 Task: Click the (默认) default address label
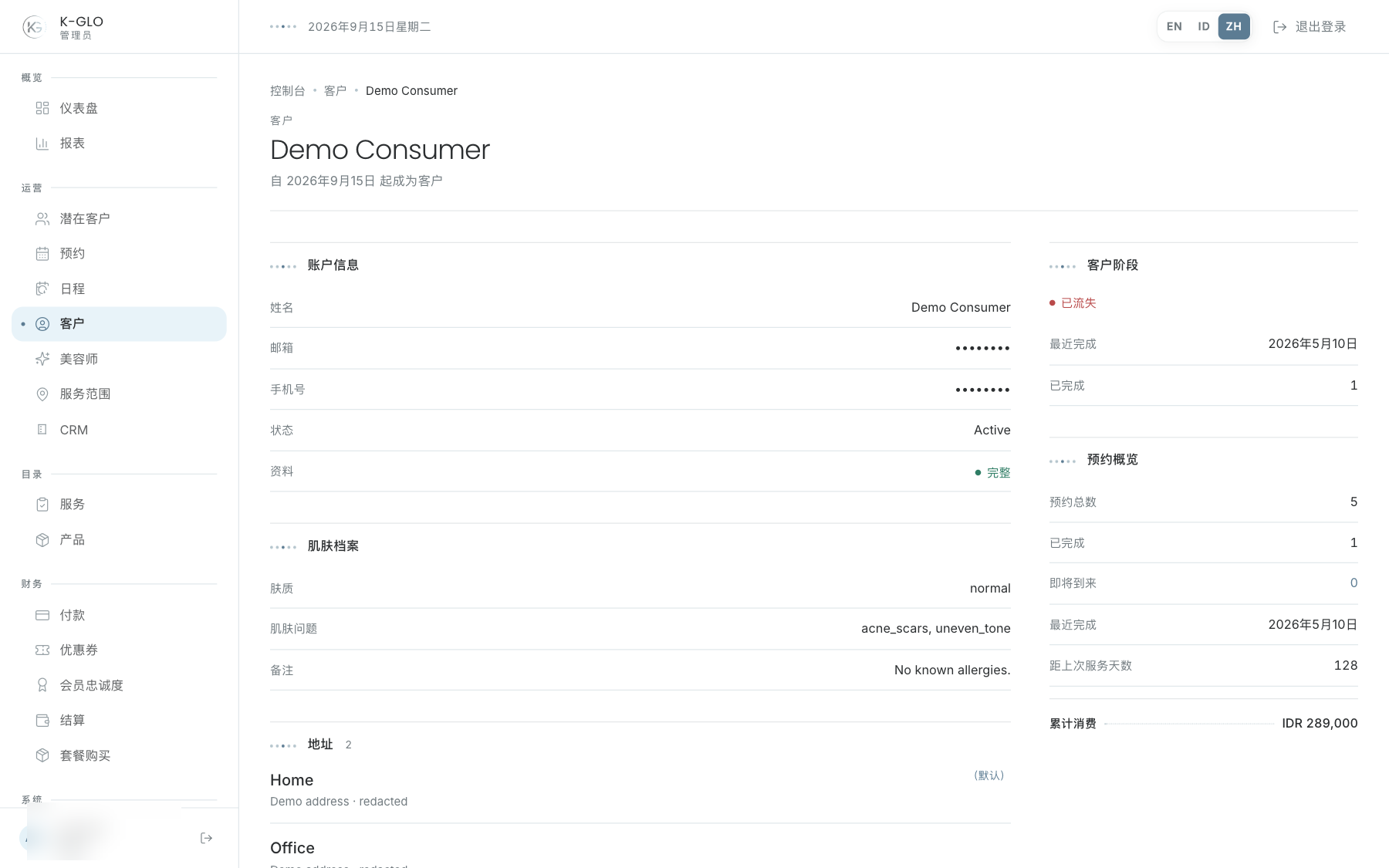pos(989,775)
